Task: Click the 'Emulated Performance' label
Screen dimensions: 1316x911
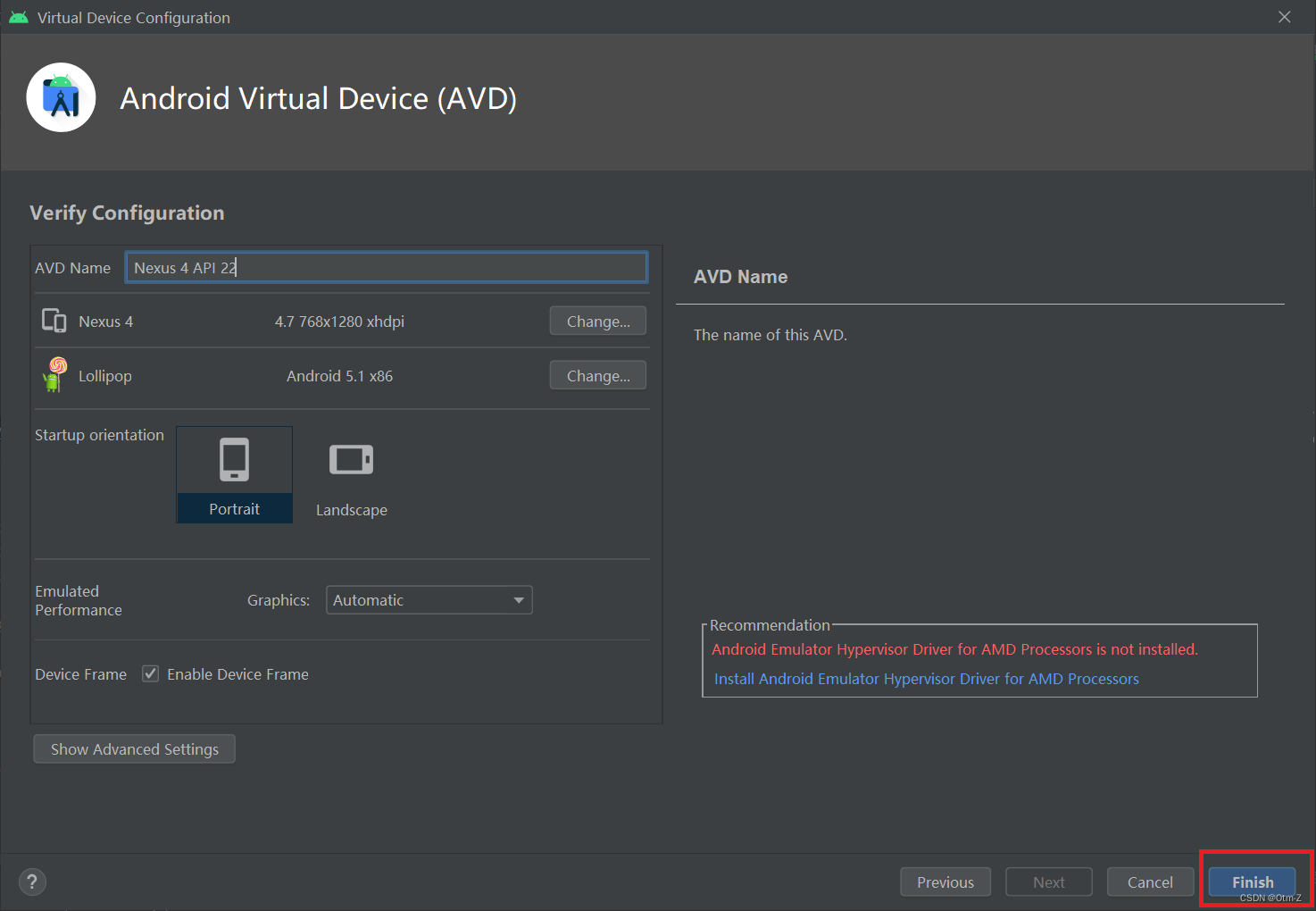Action: click(x=79, y=600)
